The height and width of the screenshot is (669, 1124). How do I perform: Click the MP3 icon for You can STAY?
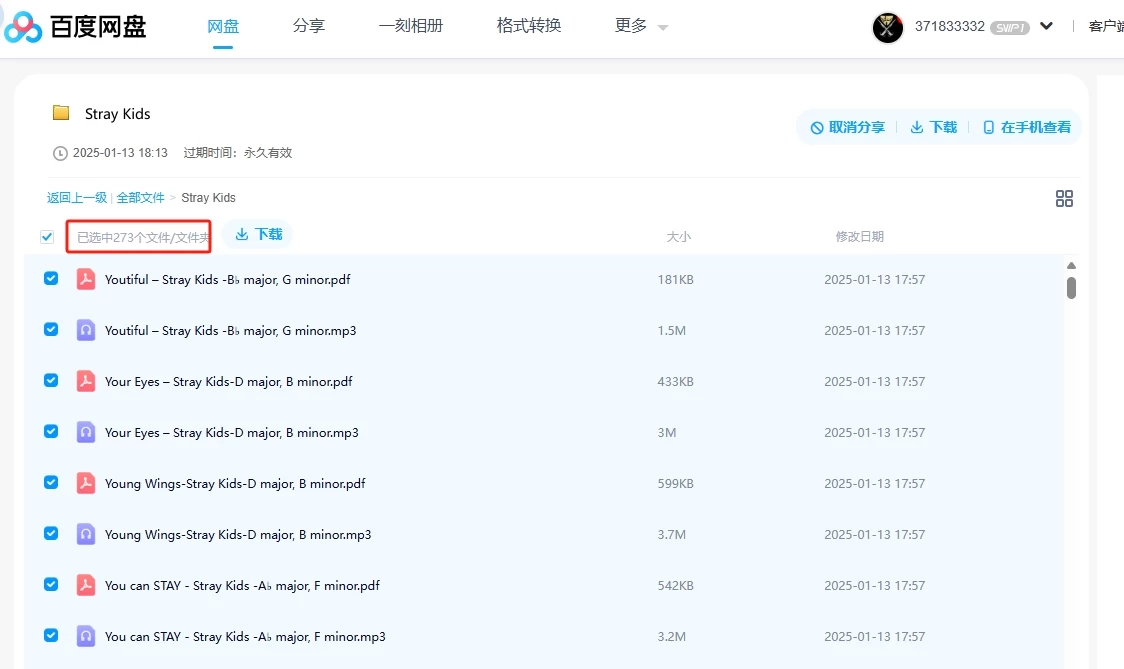(86, 636)
